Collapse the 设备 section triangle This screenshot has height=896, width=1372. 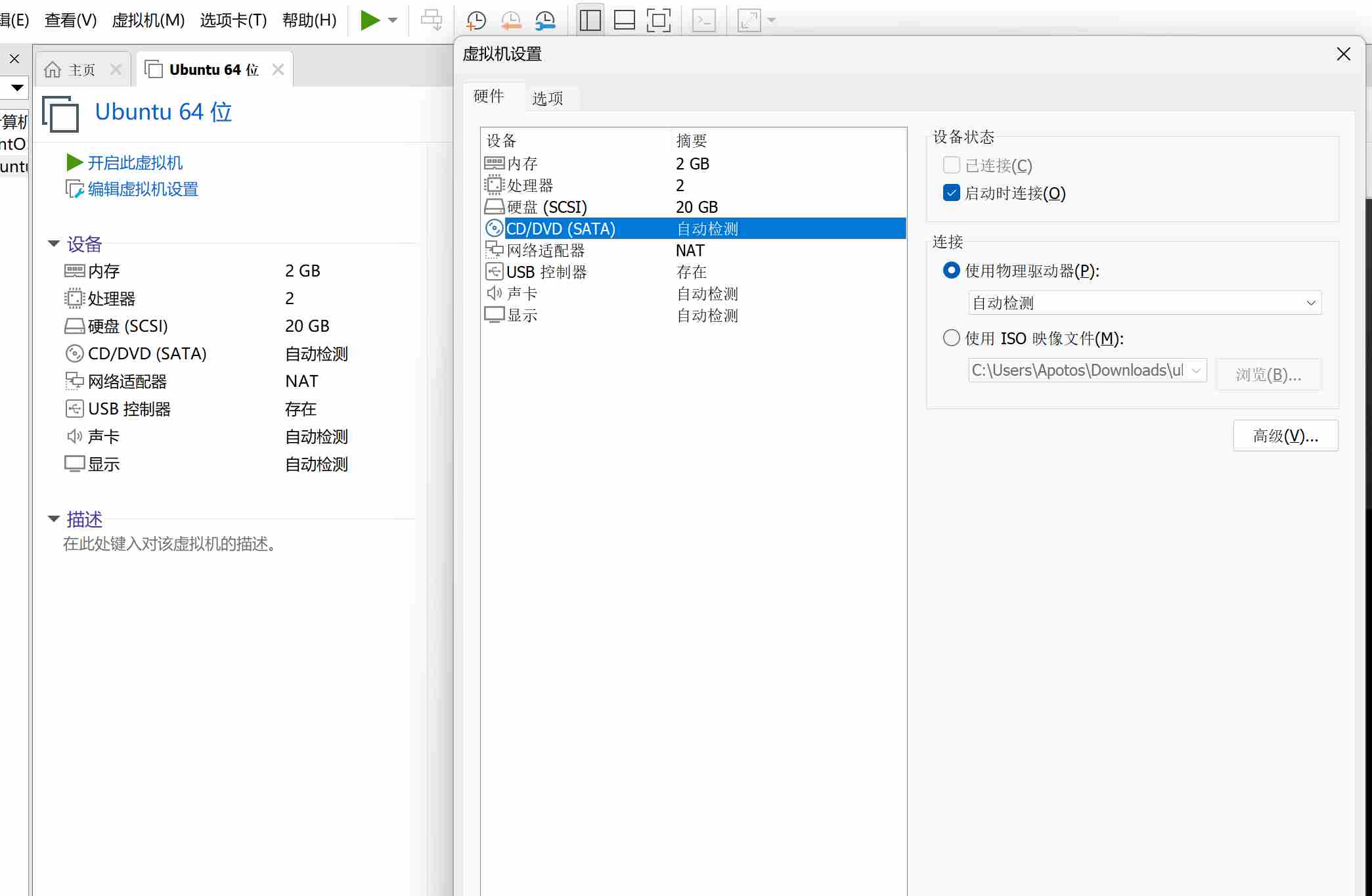coord(54,244)
